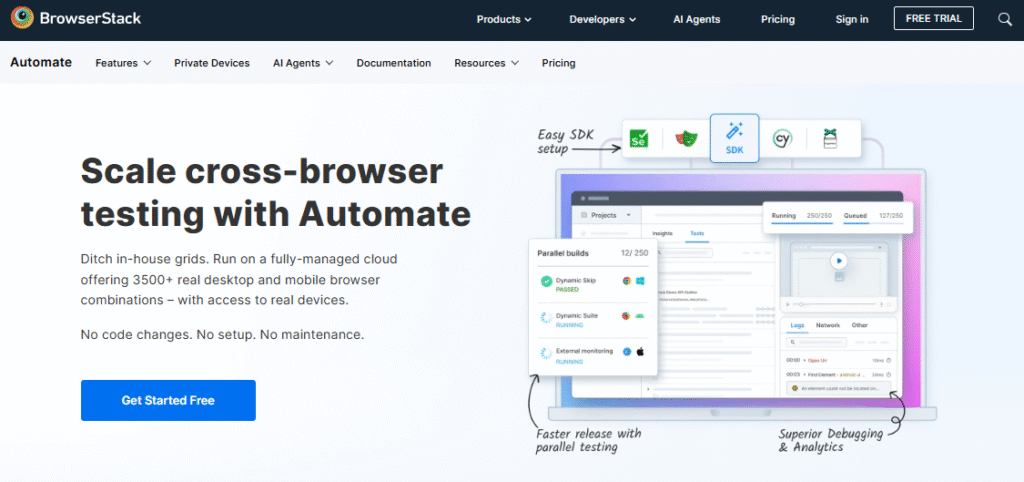Click the Windows icon in the Dynamic Skip row

point(641,281)
